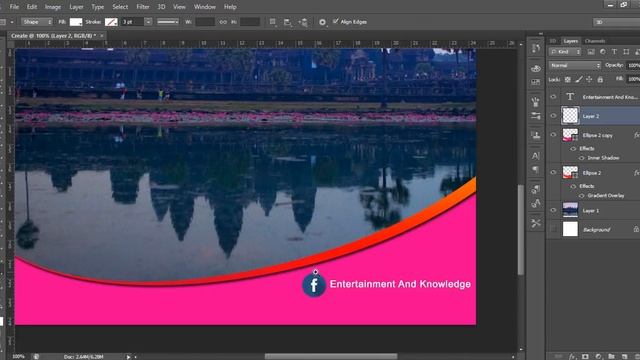Click Lock position move icon

[589, 80]
